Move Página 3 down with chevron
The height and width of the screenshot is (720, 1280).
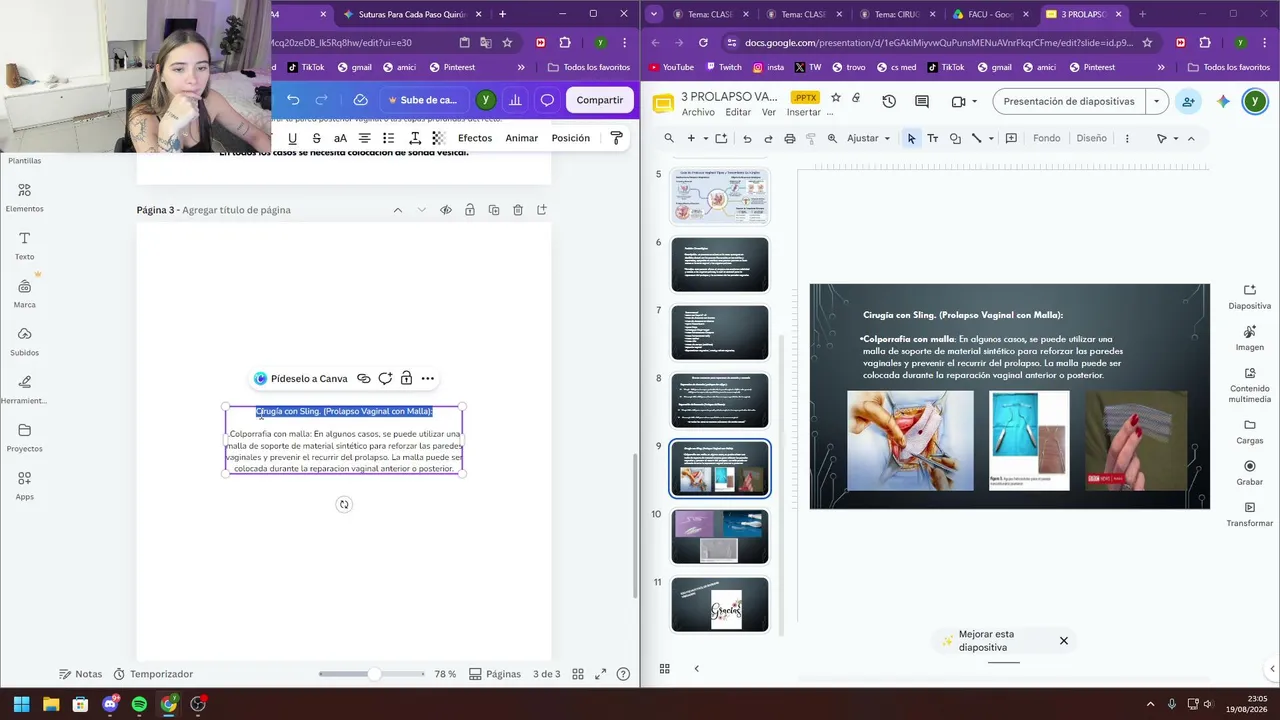(421, 210)
